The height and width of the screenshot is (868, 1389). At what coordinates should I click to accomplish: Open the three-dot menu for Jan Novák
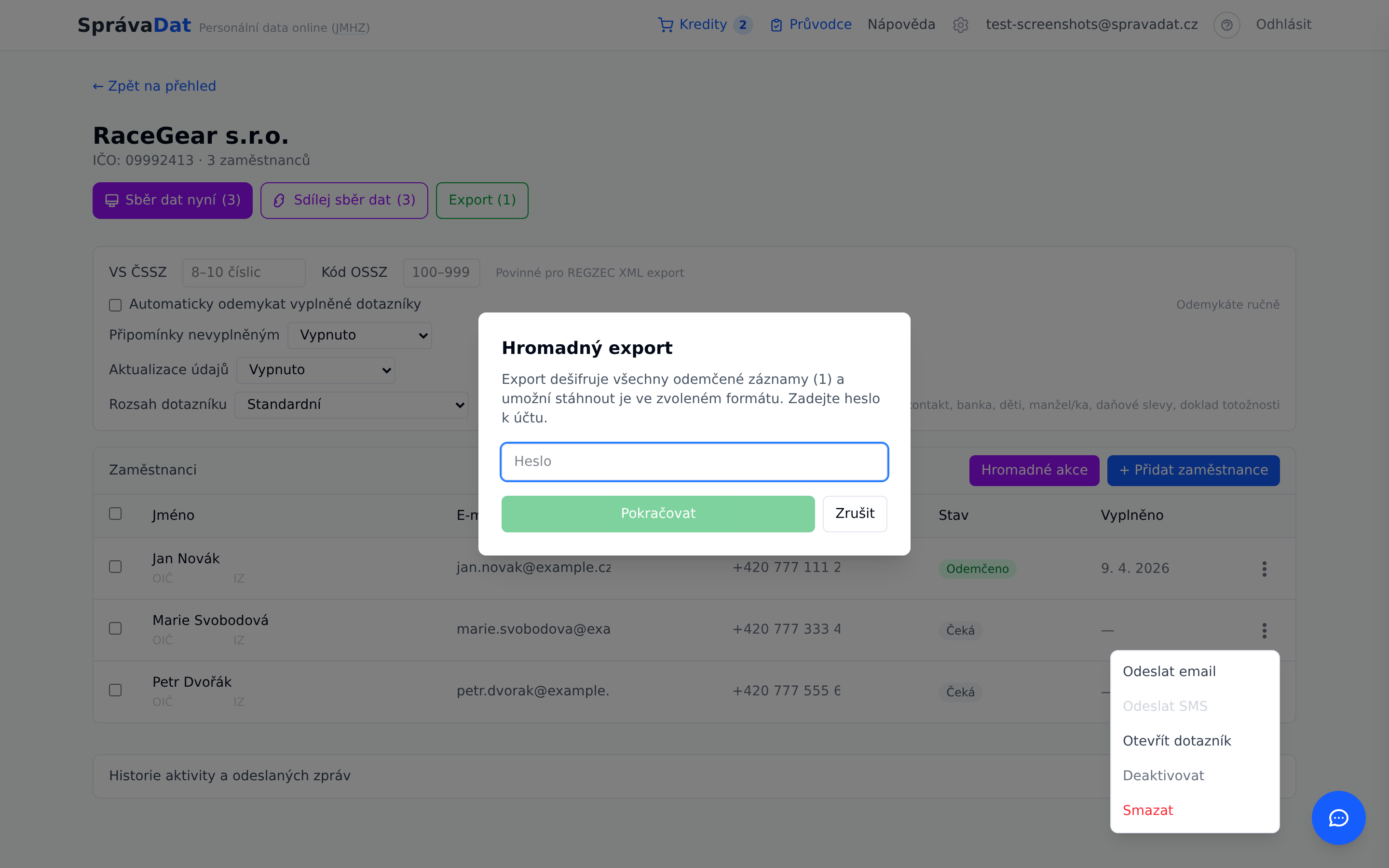1264,569
